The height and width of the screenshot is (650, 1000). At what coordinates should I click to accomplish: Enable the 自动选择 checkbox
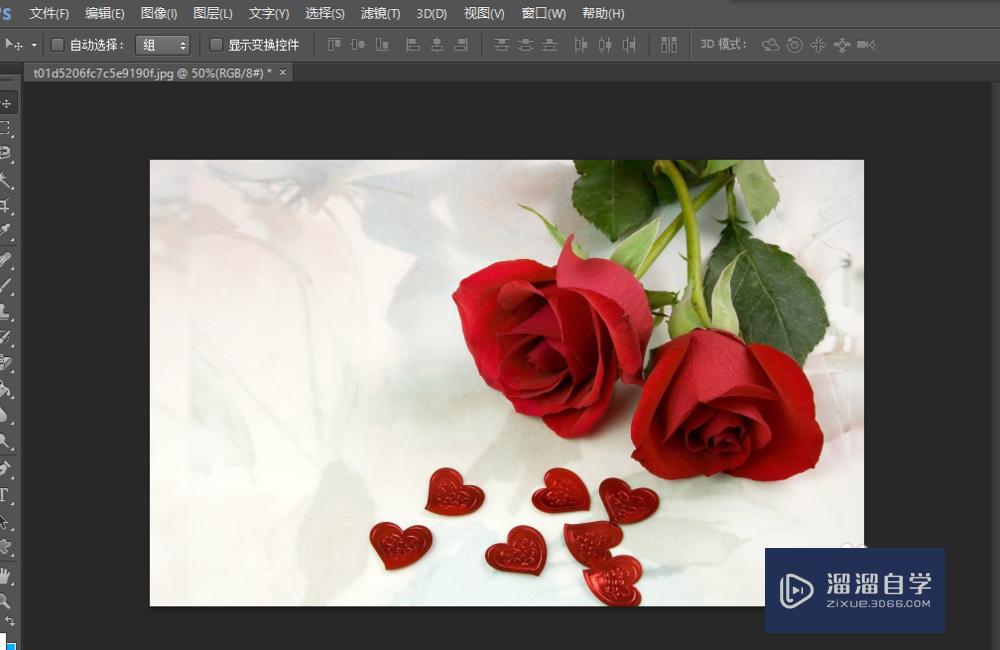pyautogui.click(x=57, y=45)
